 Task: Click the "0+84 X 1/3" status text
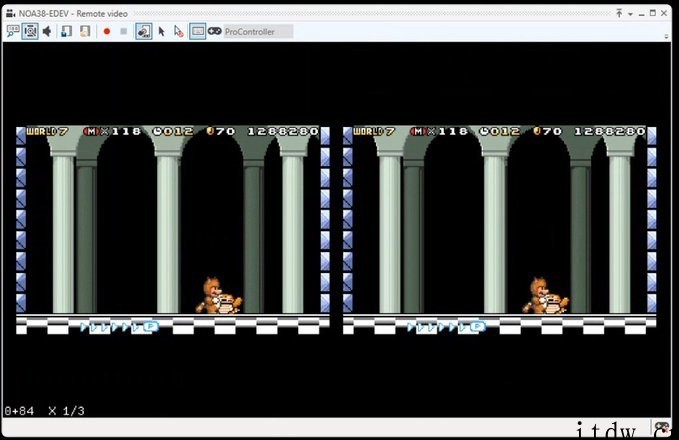(45, 411)
